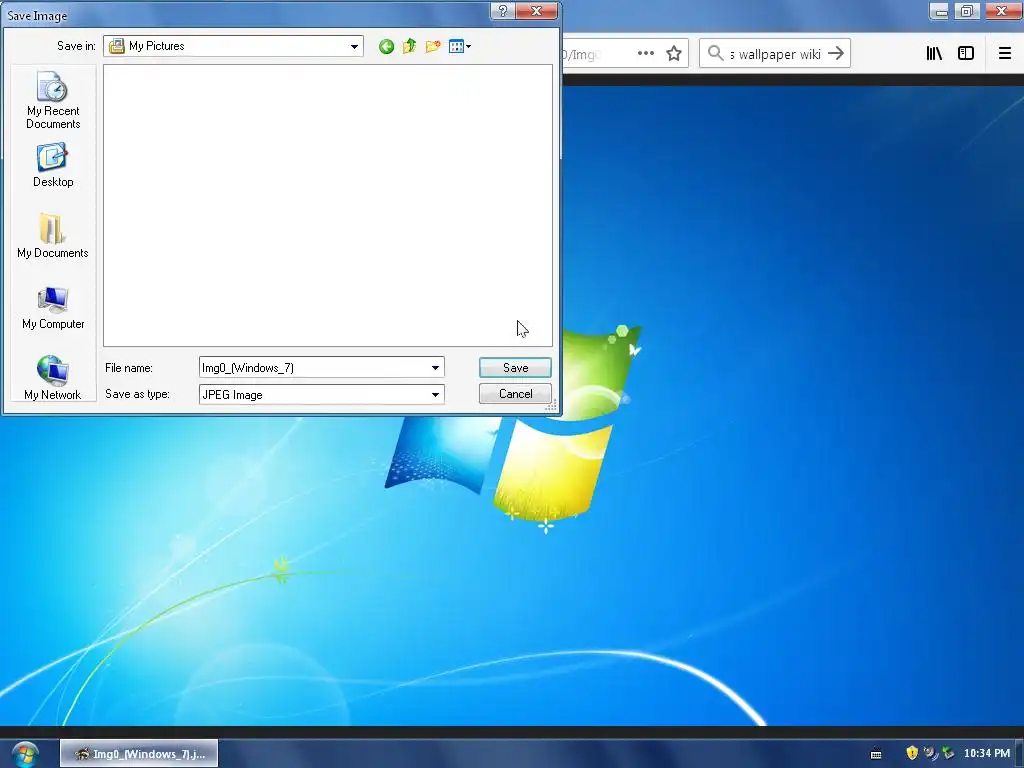
Task: Expand the File name history dropdown
Action: (435, 368)
